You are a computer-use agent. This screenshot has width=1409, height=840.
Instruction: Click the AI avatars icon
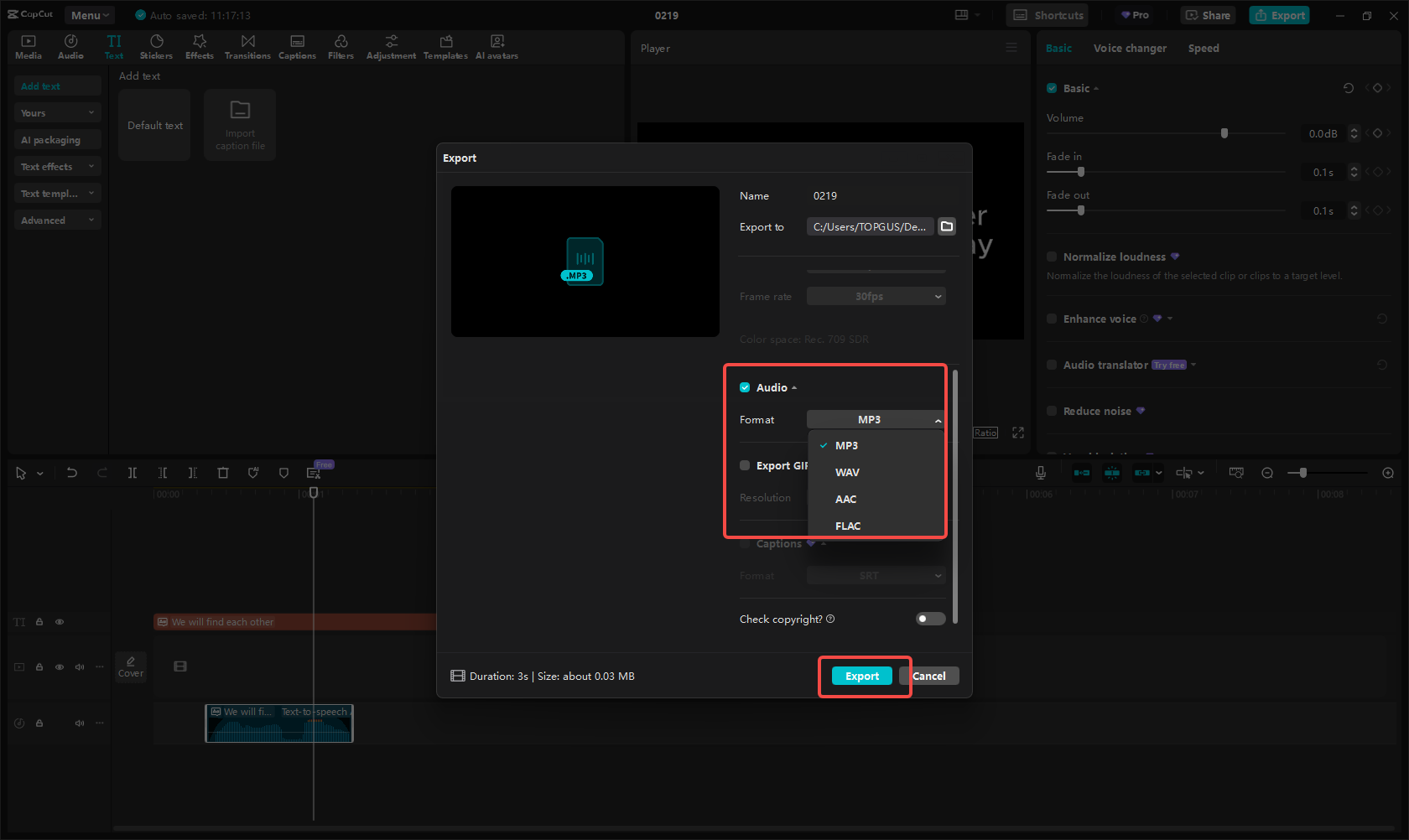point(497,46)
